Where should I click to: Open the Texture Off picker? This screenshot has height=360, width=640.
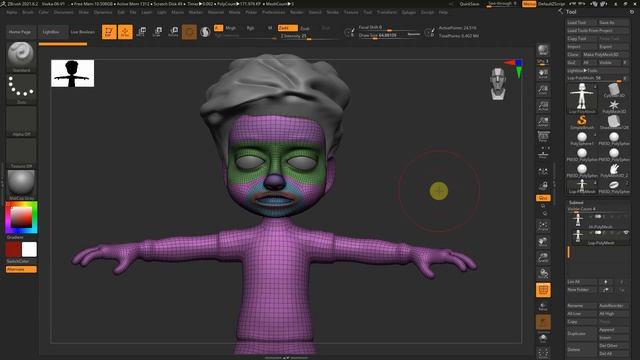[x=21, y=153]
